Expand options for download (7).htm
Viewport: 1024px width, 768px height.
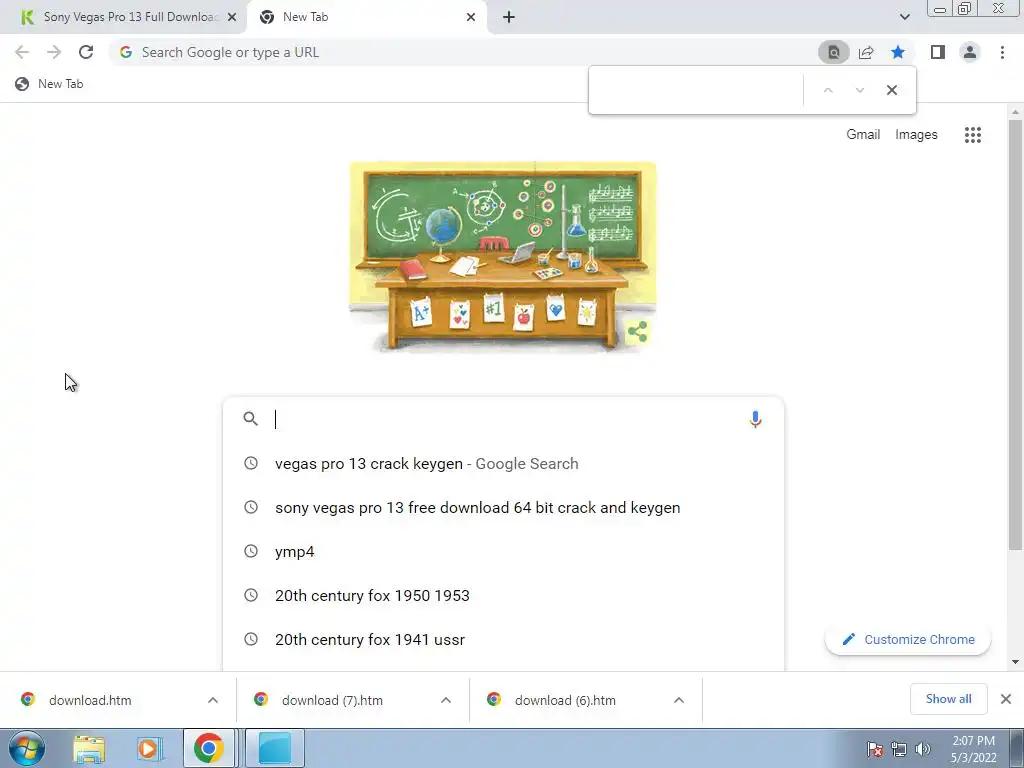coord(446,700)
